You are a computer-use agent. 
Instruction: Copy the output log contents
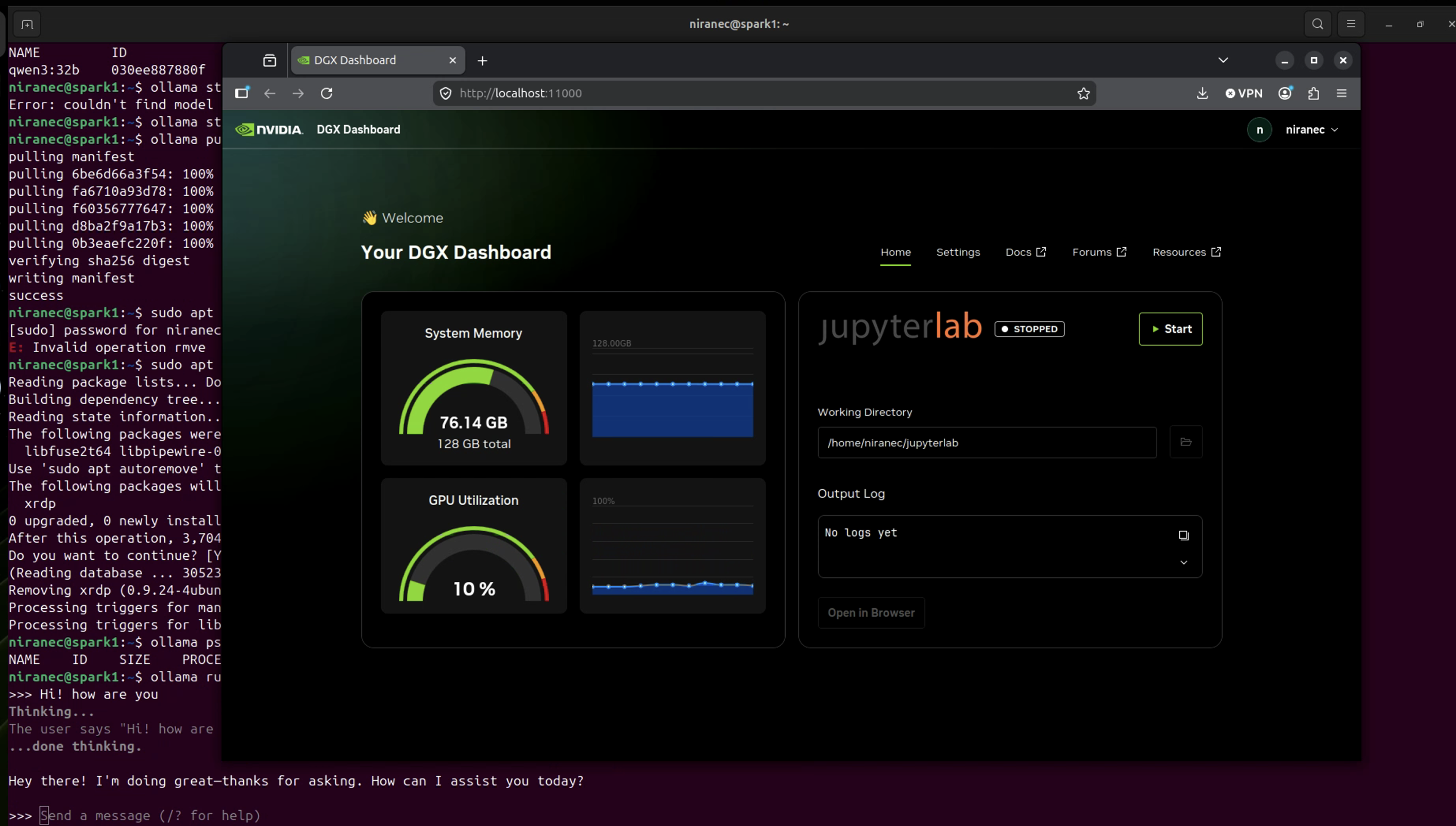(x=1183, y=535)
